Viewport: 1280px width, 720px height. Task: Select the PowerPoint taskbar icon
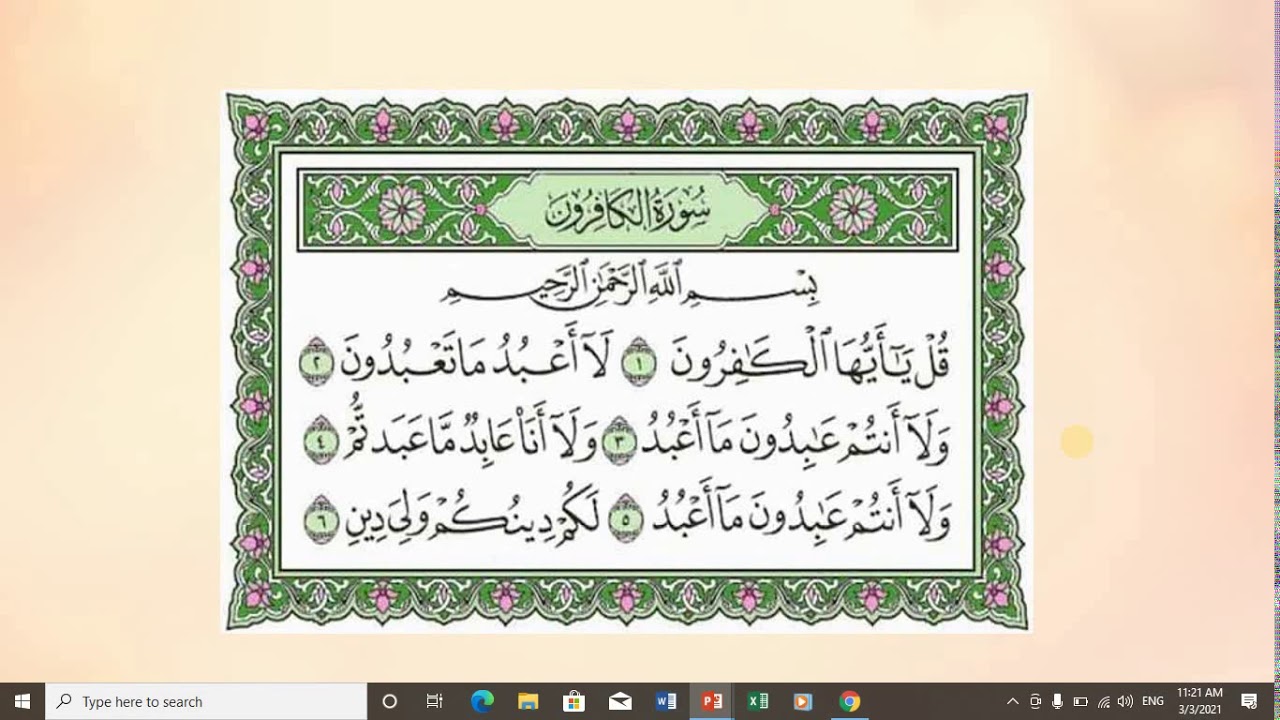712,701
